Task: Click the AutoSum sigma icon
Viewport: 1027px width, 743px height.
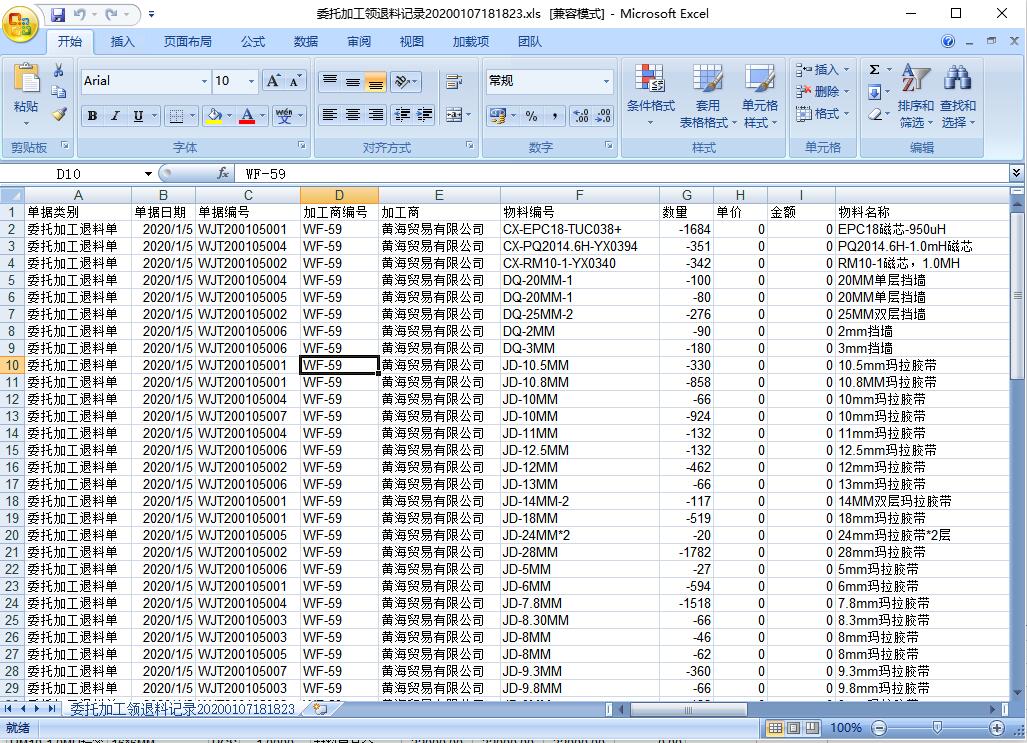Action: [x=874, y=70]
